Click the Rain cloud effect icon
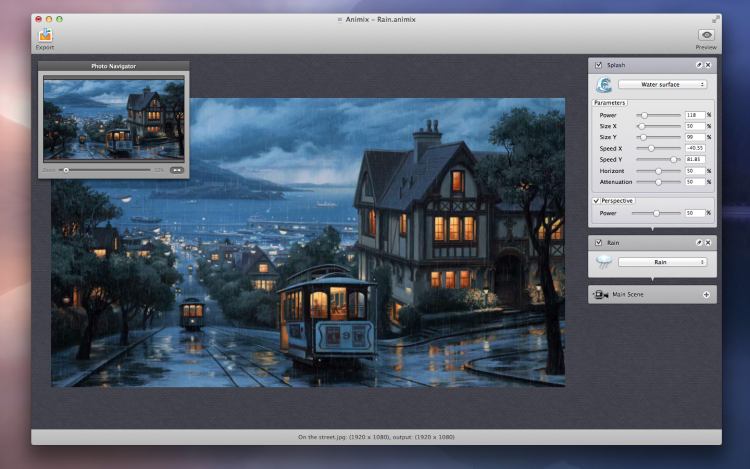The image size is (750, 469). click(x=604, y=262)
